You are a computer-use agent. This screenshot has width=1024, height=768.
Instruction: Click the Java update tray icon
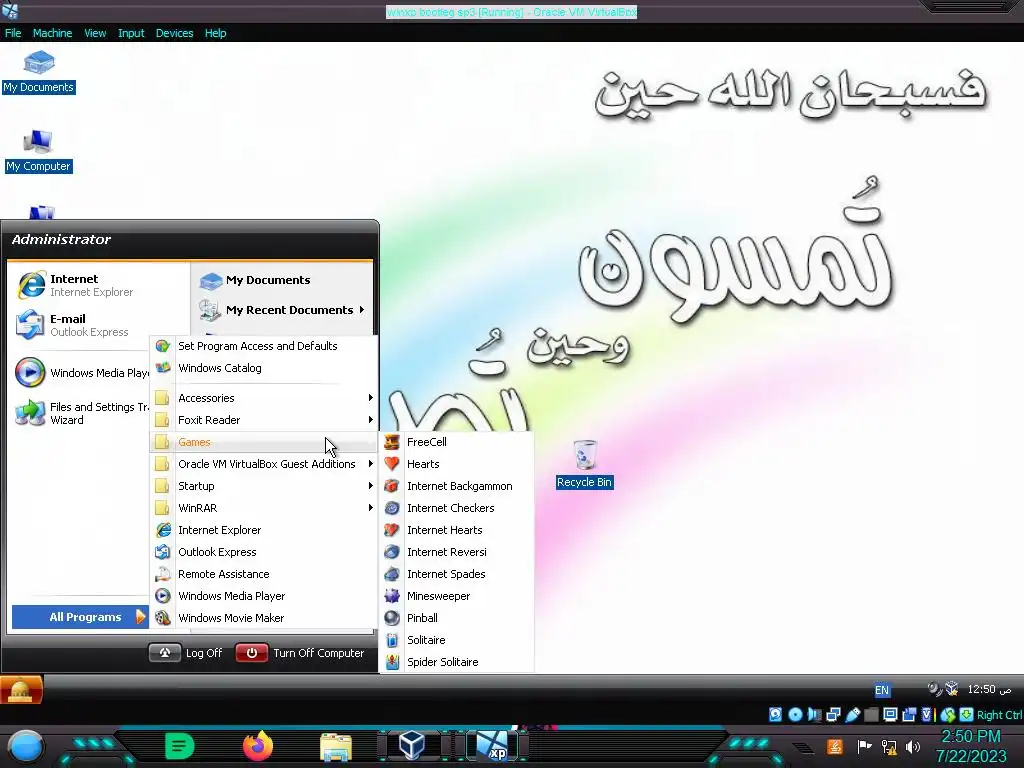tap(835, 746)
